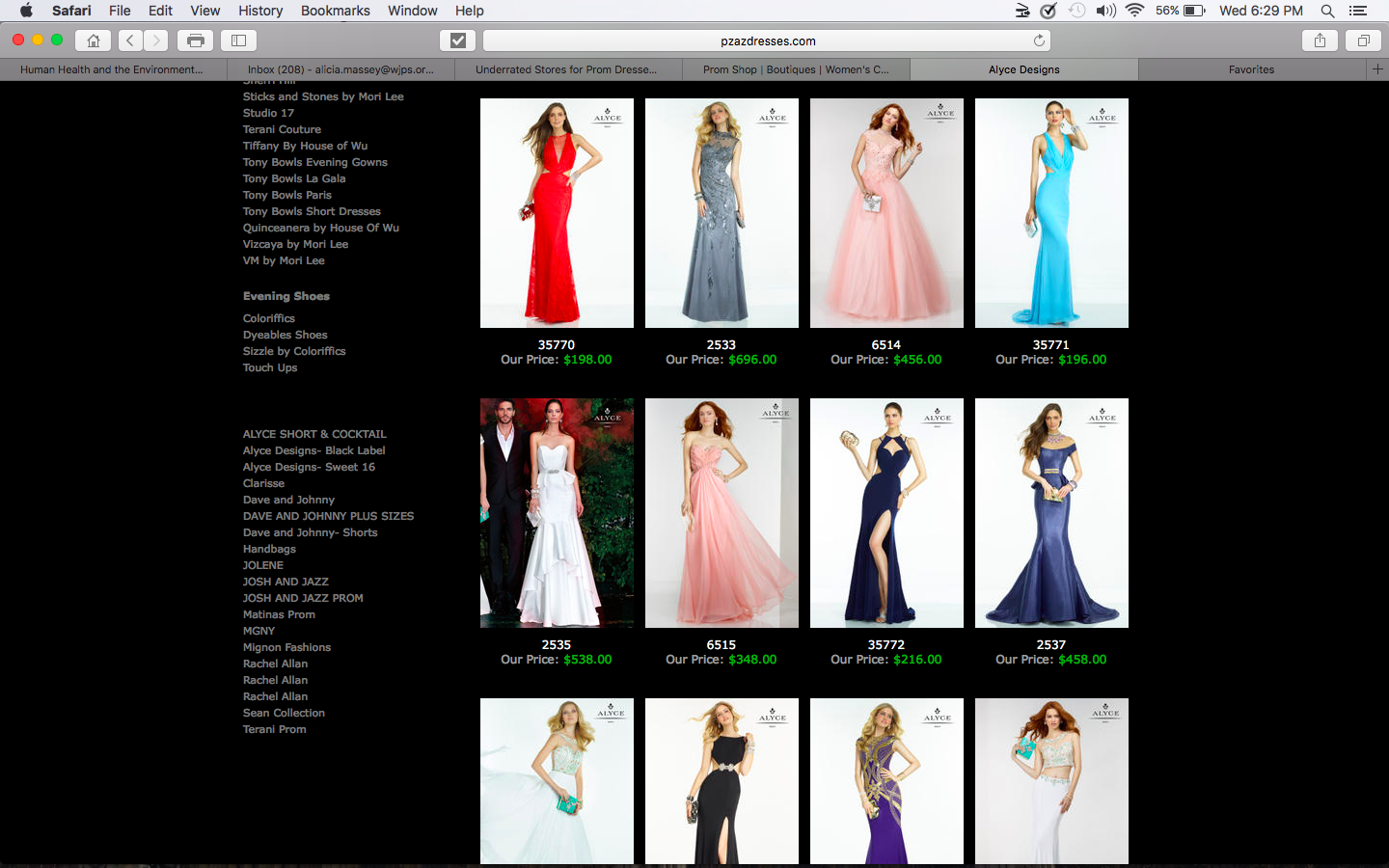Open Alyce Designs- Black Label link

(x=314, y=450)
